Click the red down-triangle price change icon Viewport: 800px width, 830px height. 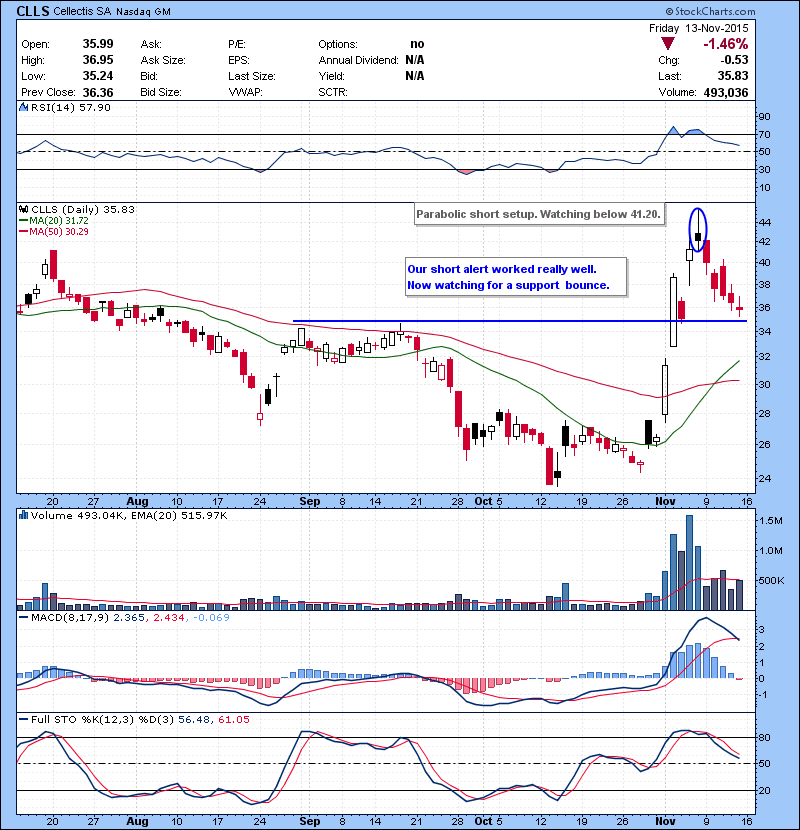pyautogui.click(x=668, y=44)
